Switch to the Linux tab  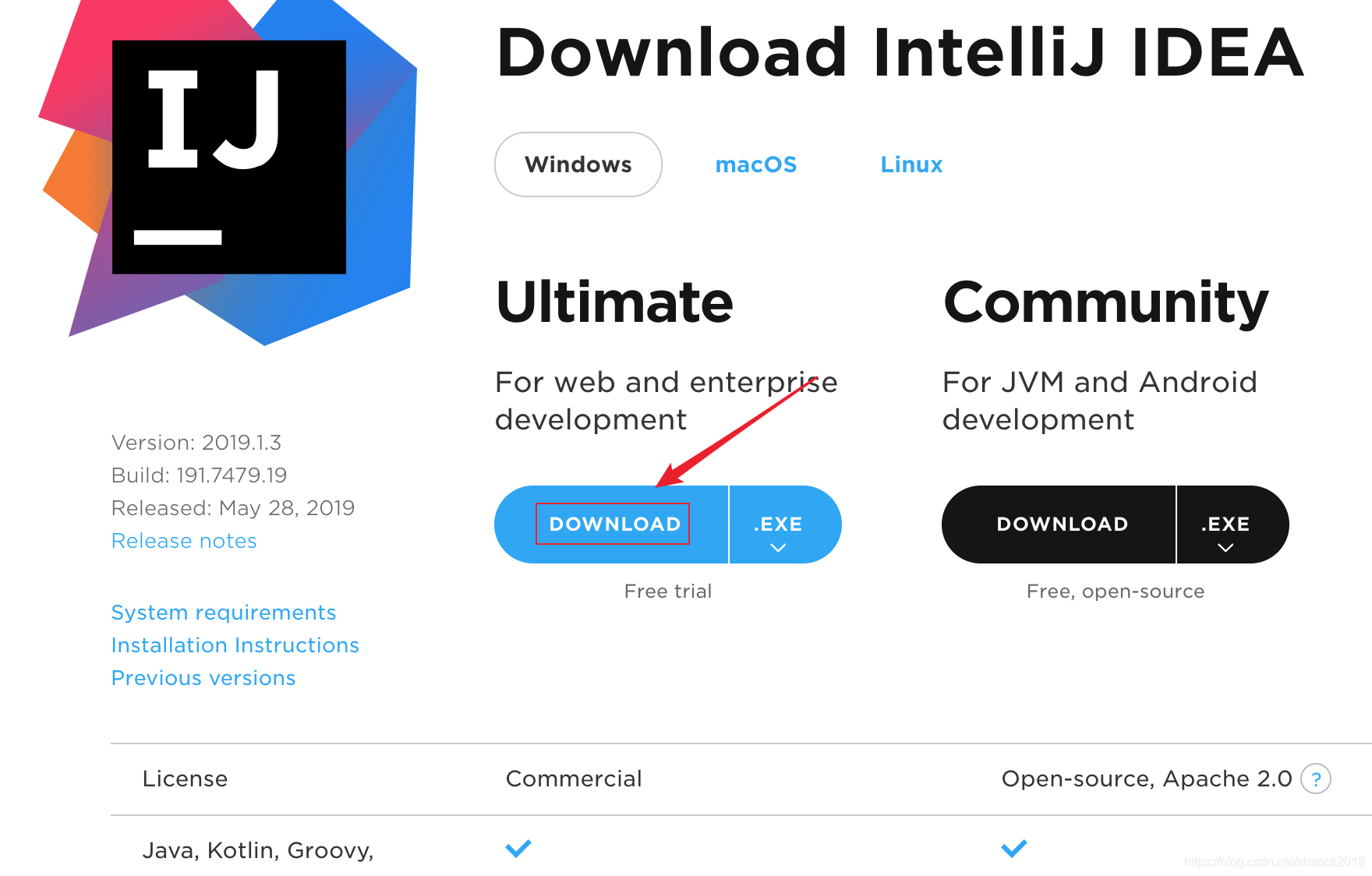tap(911, 164)
